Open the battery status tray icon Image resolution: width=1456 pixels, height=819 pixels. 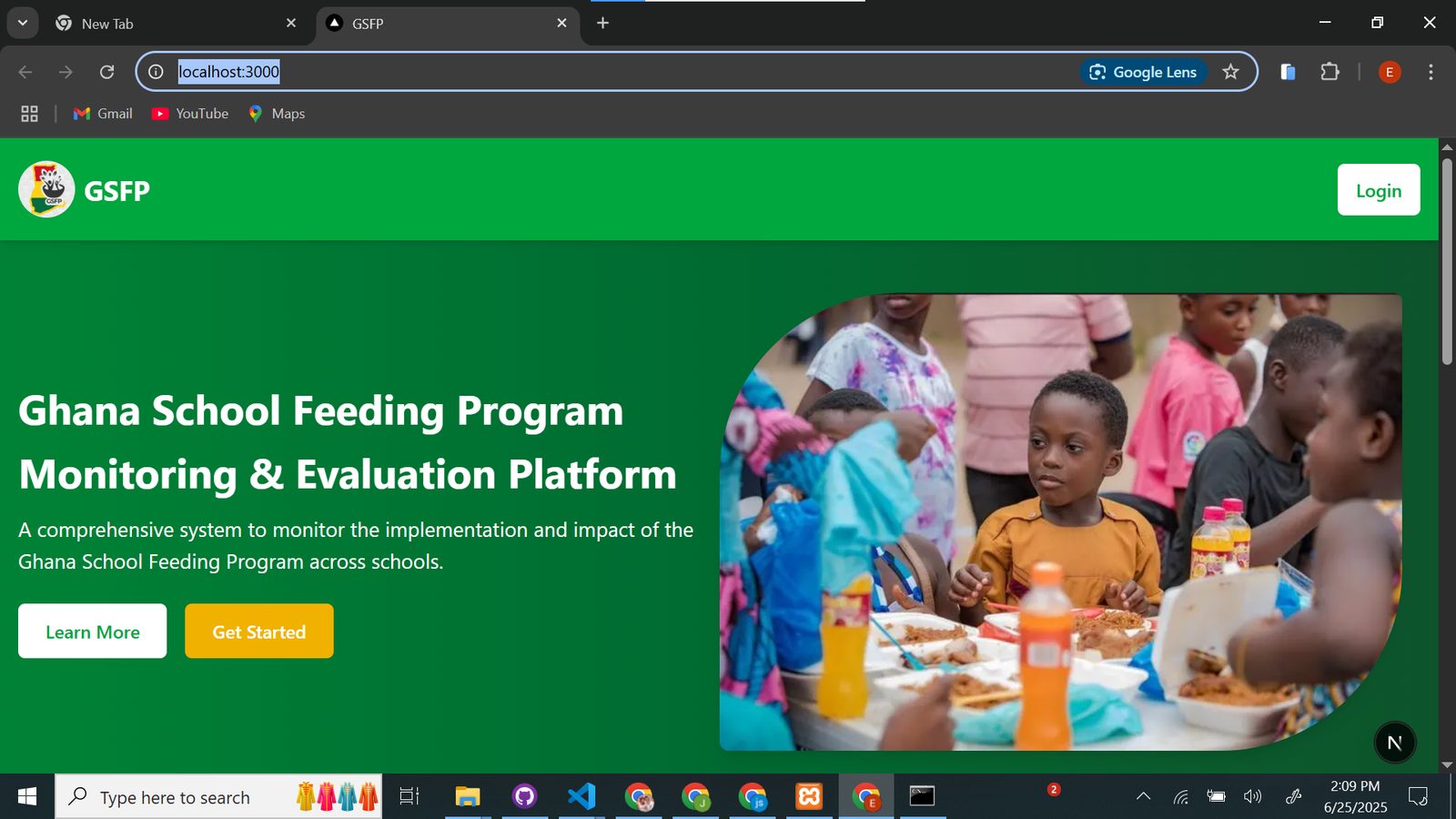click(x=1217, y=796)
